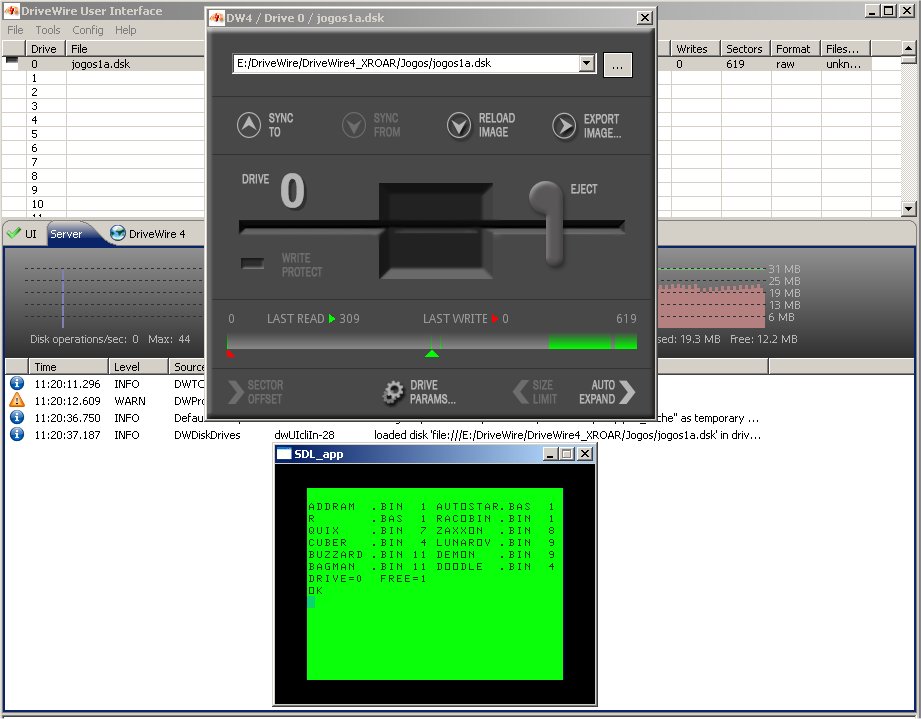Click the SDL_app window title icon
This screenshot has width=921, height=719.
[x=284, y=453]
